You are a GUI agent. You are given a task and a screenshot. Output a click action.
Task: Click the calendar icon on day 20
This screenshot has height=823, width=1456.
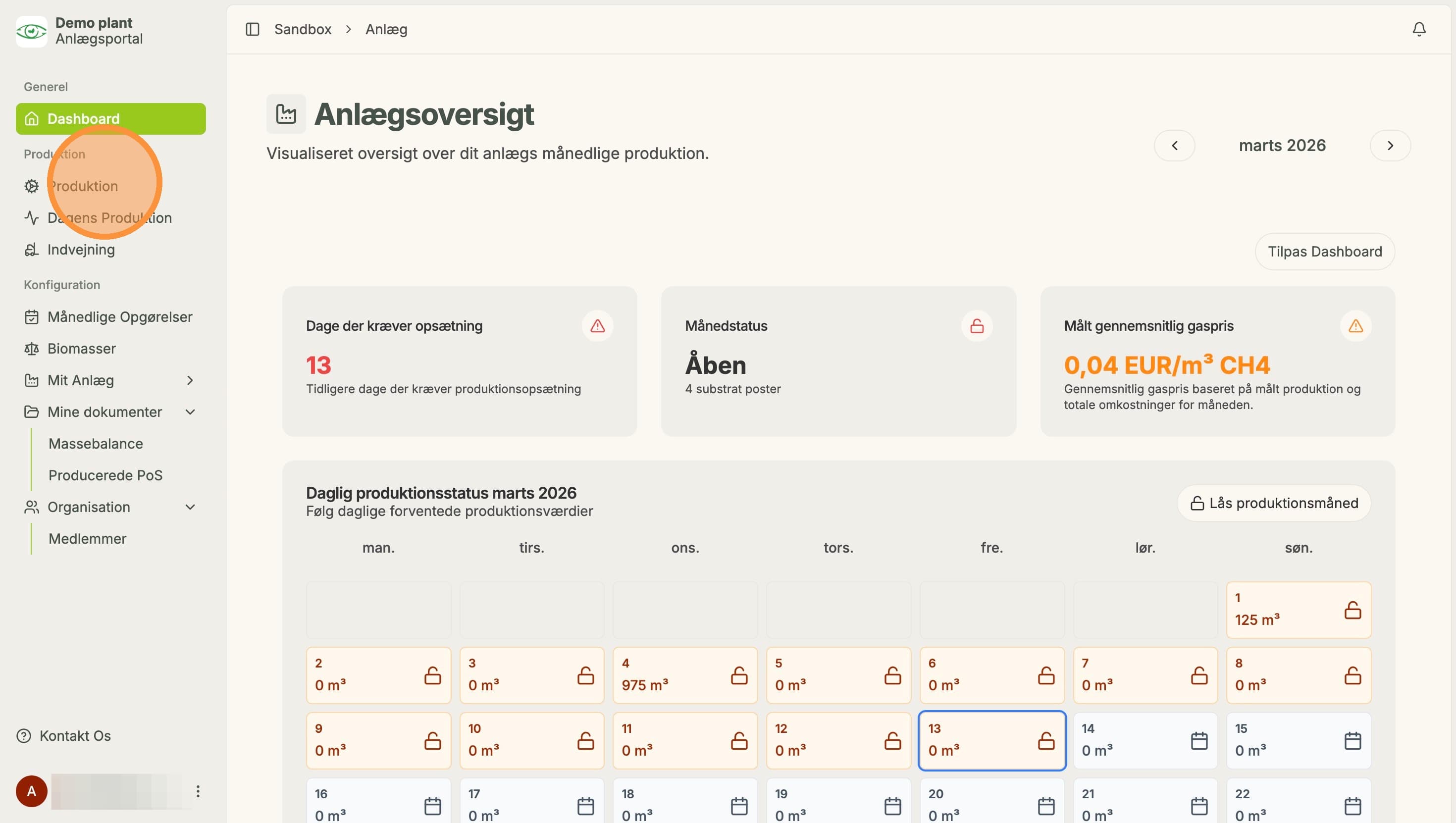(x=1046, y=806)
